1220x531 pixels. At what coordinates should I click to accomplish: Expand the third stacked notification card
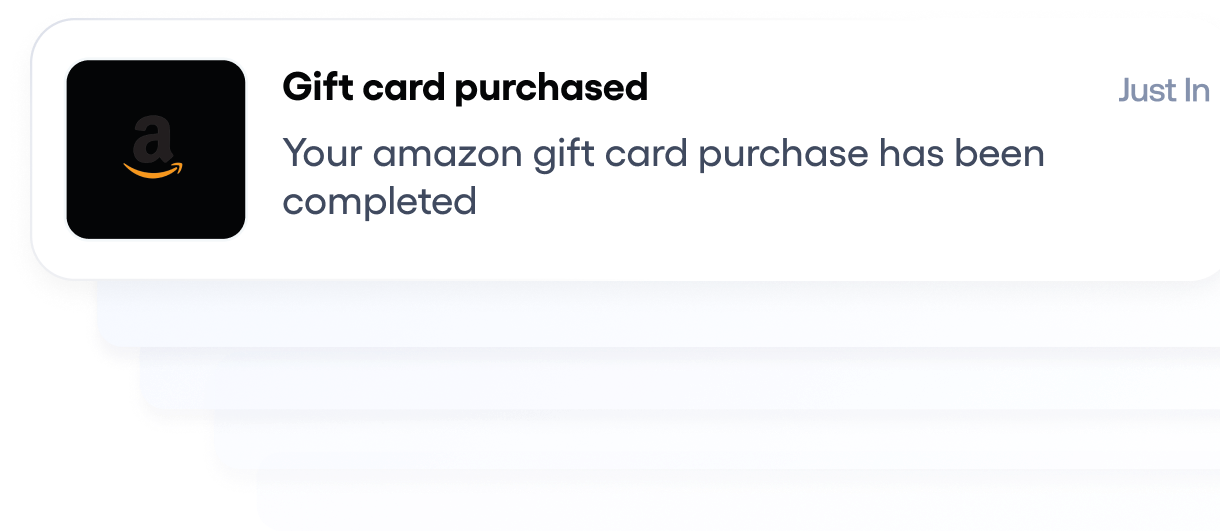pyautogui.click(x=680, y=379)
